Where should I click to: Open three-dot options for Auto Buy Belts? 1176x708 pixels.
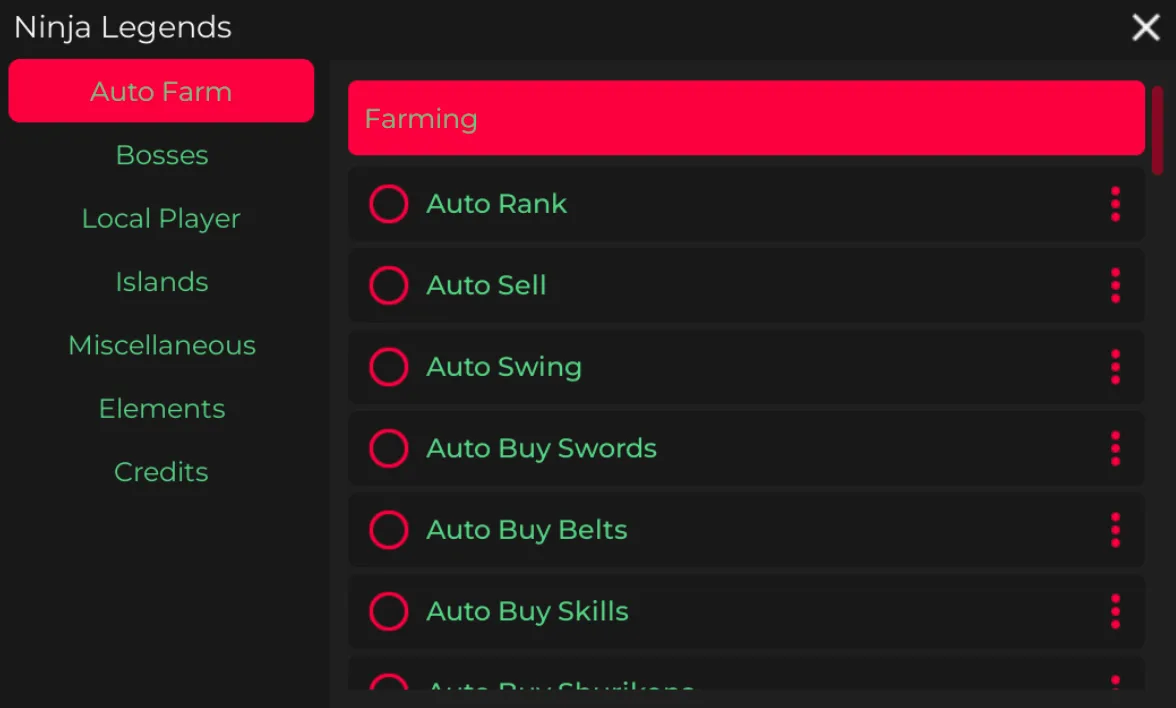1115,530
